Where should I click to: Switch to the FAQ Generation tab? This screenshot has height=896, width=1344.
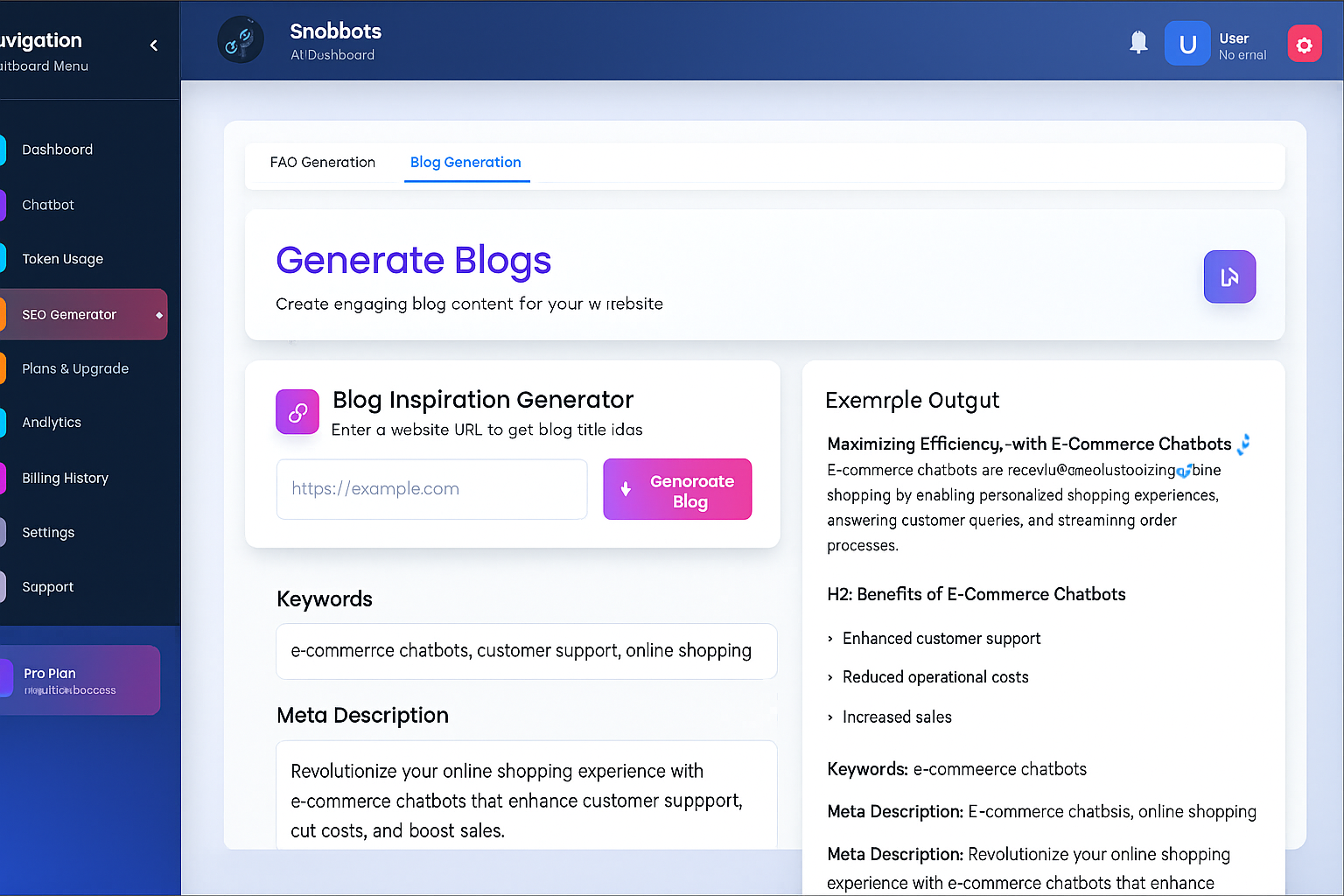(x=323, y=163)
